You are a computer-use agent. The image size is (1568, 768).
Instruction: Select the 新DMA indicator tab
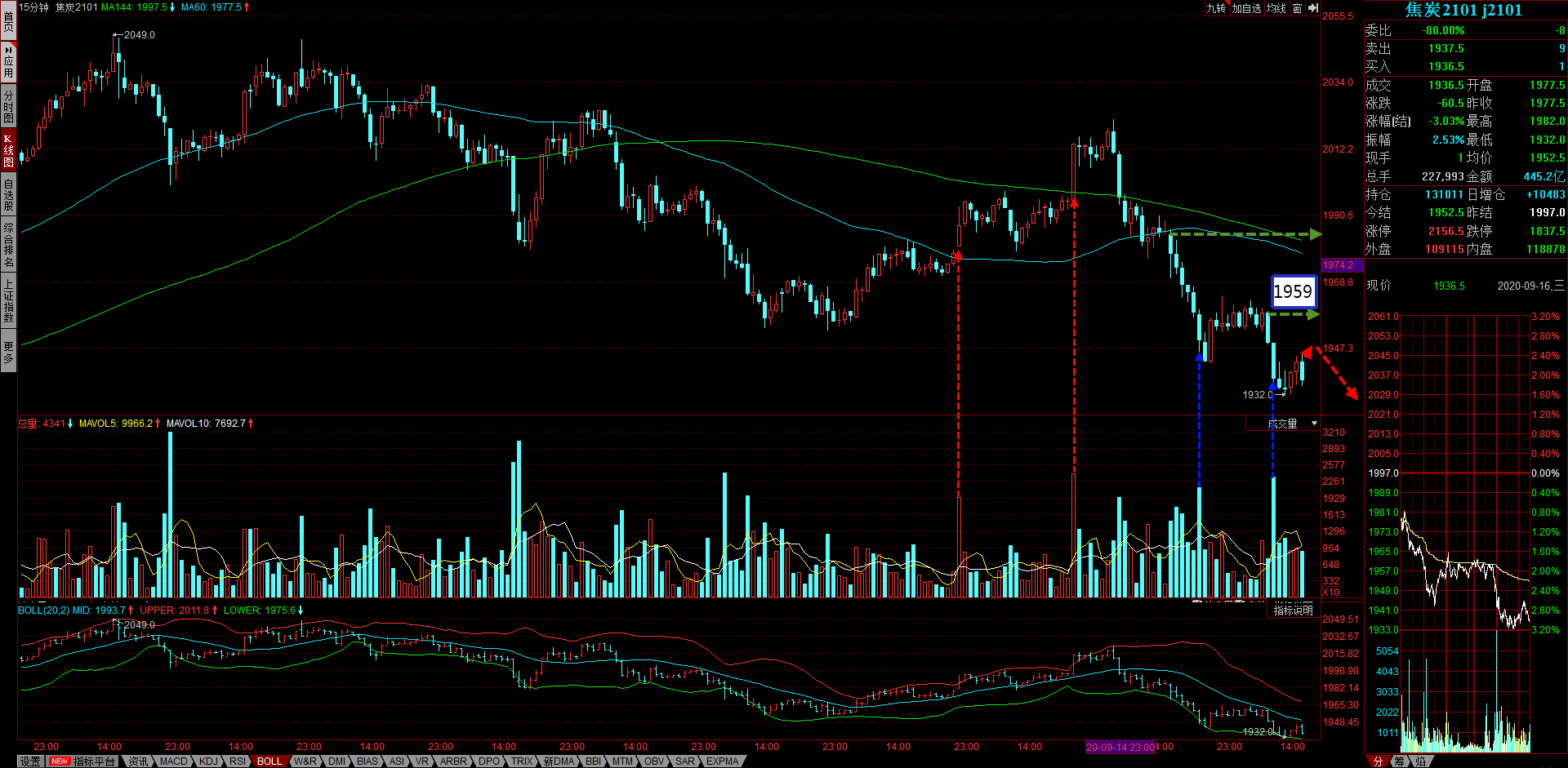(x=559, y=761)
